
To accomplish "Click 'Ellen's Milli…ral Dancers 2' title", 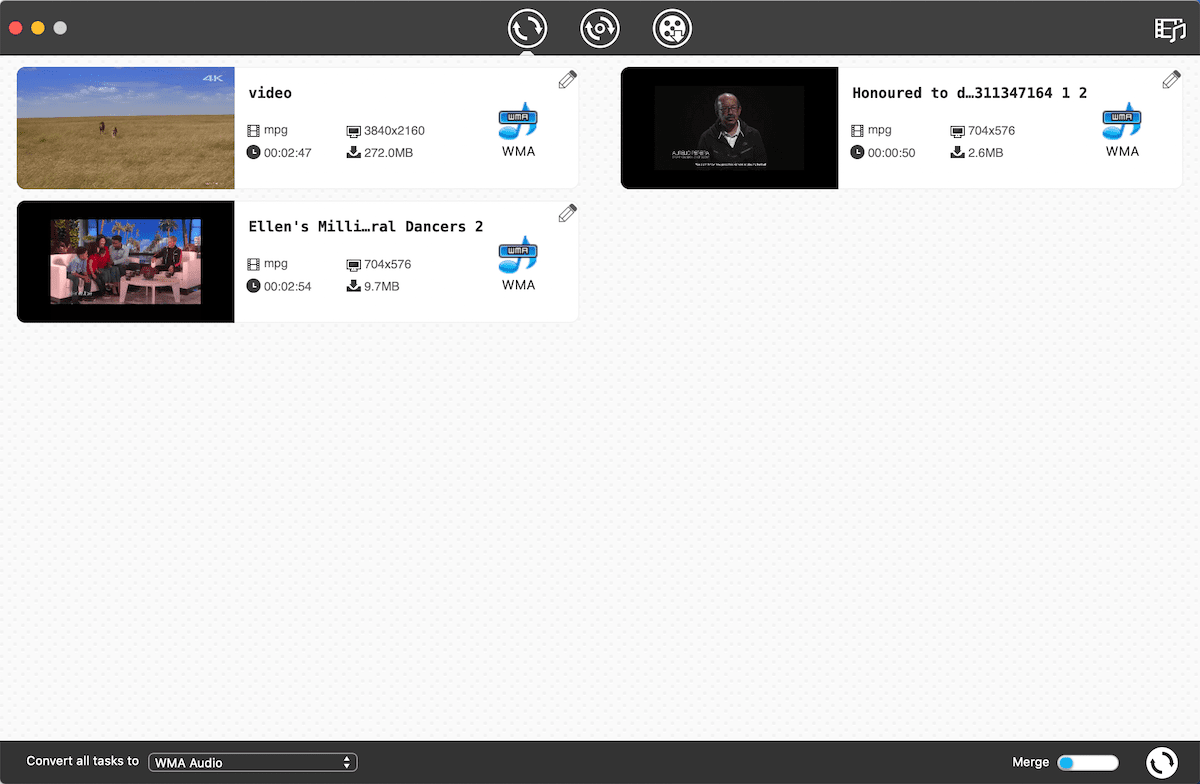I will [365, 227].
